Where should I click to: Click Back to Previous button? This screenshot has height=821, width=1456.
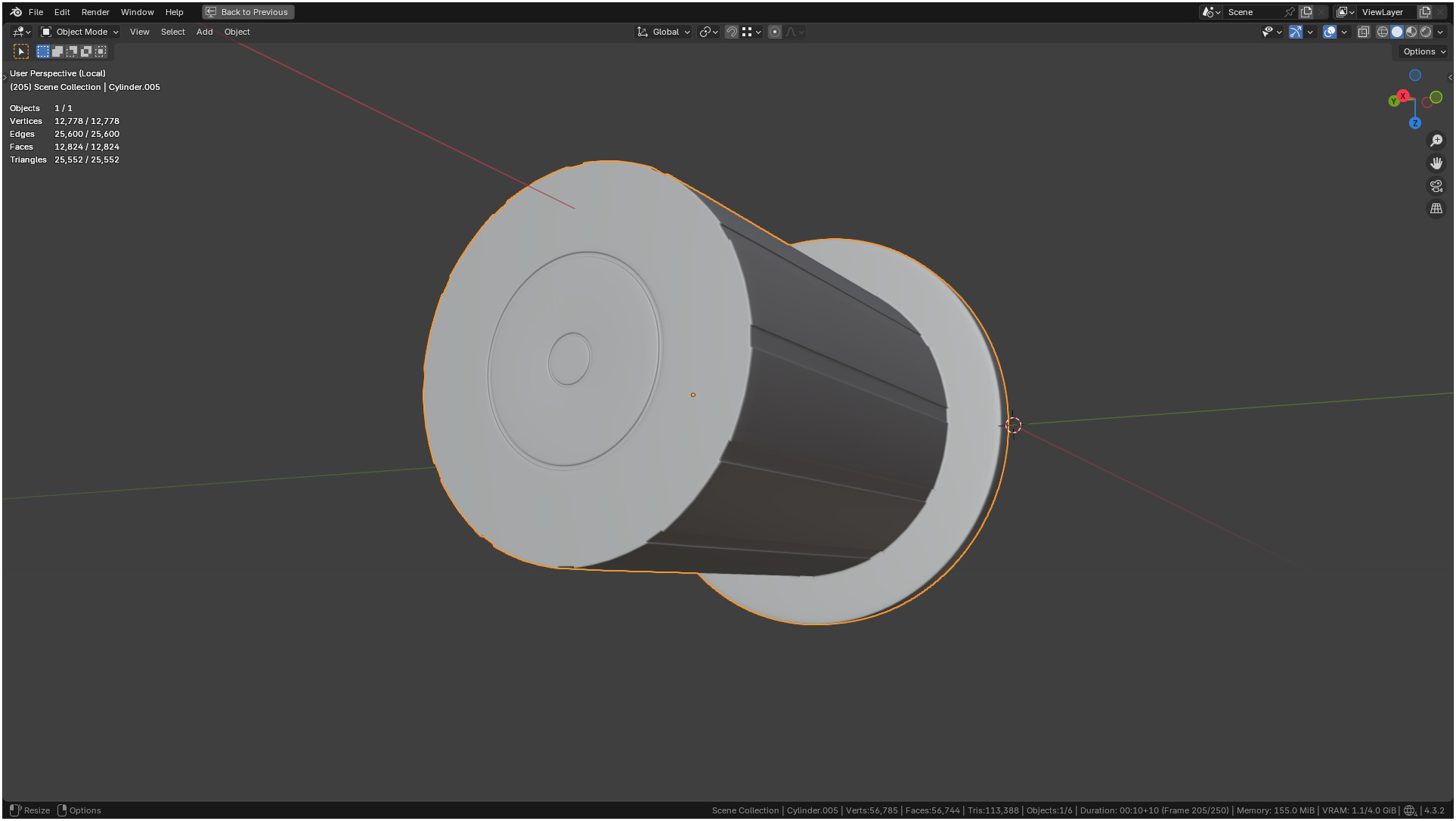pos(248,12)
